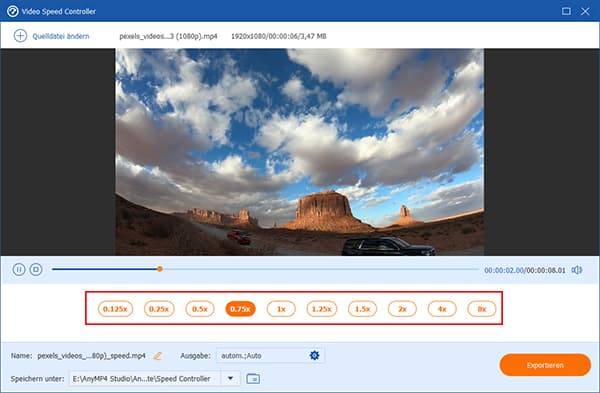This screenshot has height=393, width=600.
Task: Stop the video playback
Action: pos(36,269)
